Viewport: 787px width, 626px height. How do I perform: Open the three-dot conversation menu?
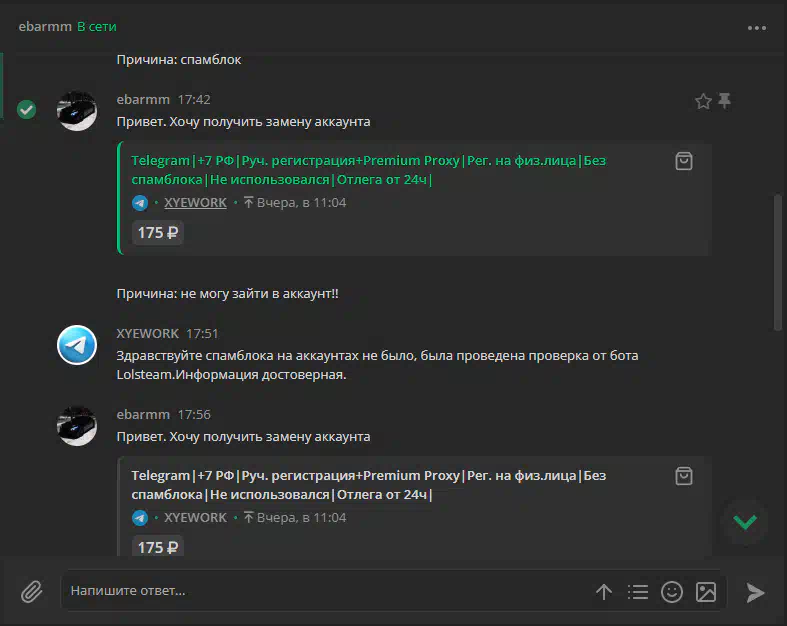click(756, 28)
